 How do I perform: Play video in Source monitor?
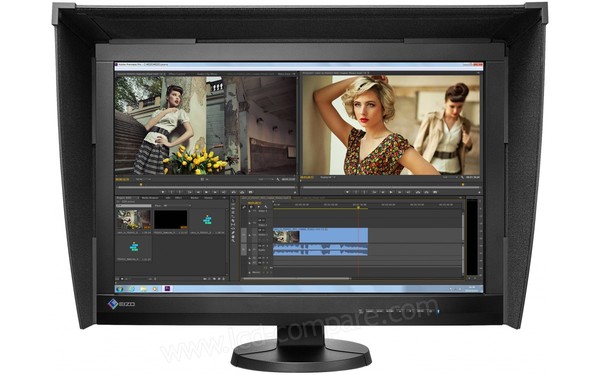click(206, 192)
